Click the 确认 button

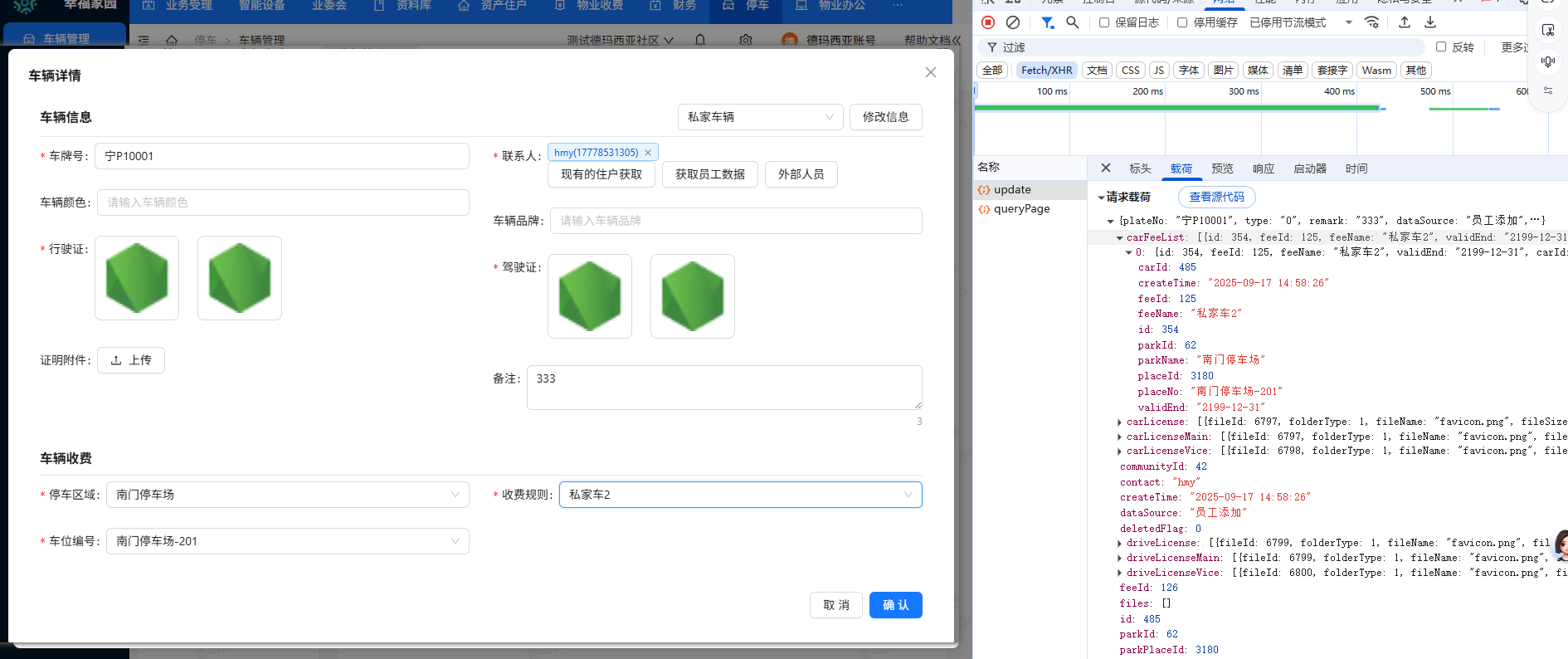tap(895, 605)
